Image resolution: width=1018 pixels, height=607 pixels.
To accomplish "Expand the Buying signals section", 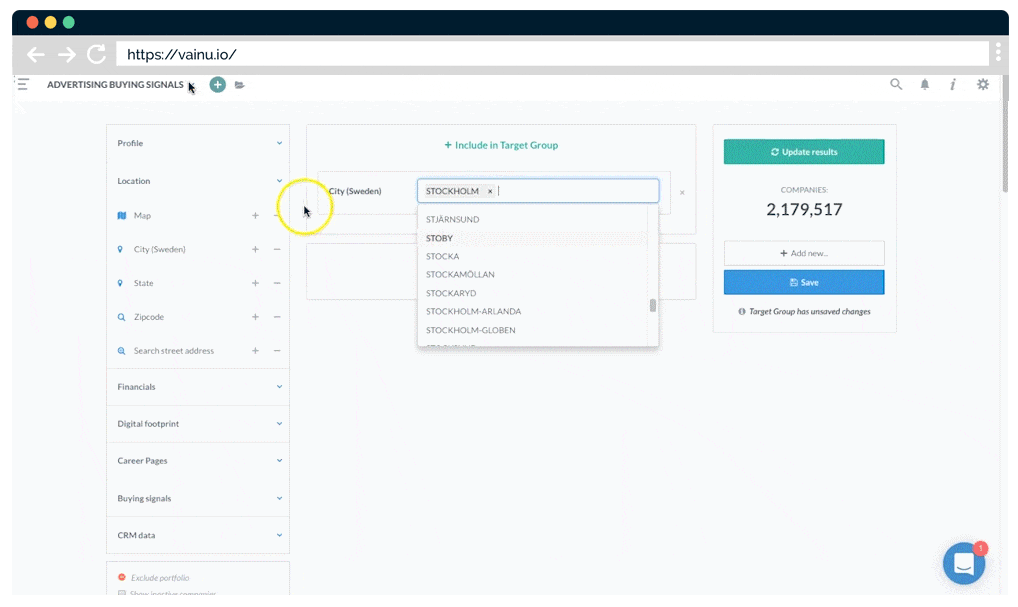I will pyautogui.click(x=197, y=498).
